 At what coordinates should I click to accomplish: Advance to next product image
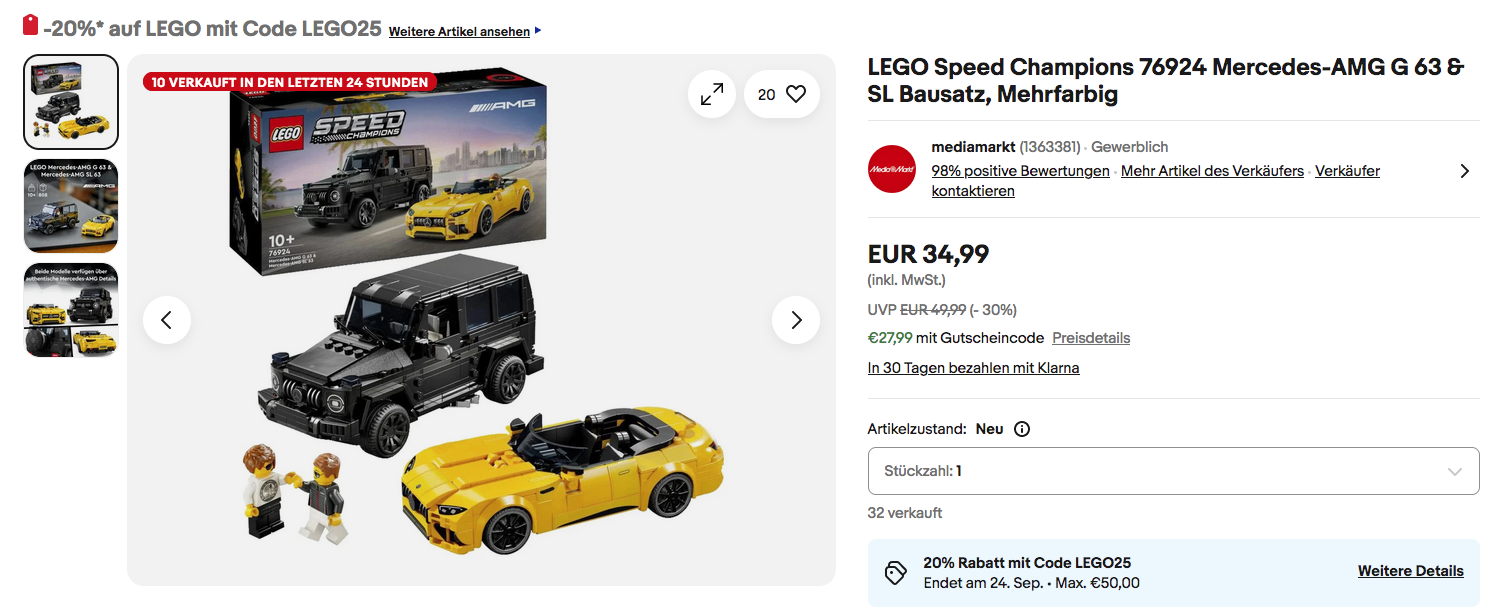pos(796,320)
